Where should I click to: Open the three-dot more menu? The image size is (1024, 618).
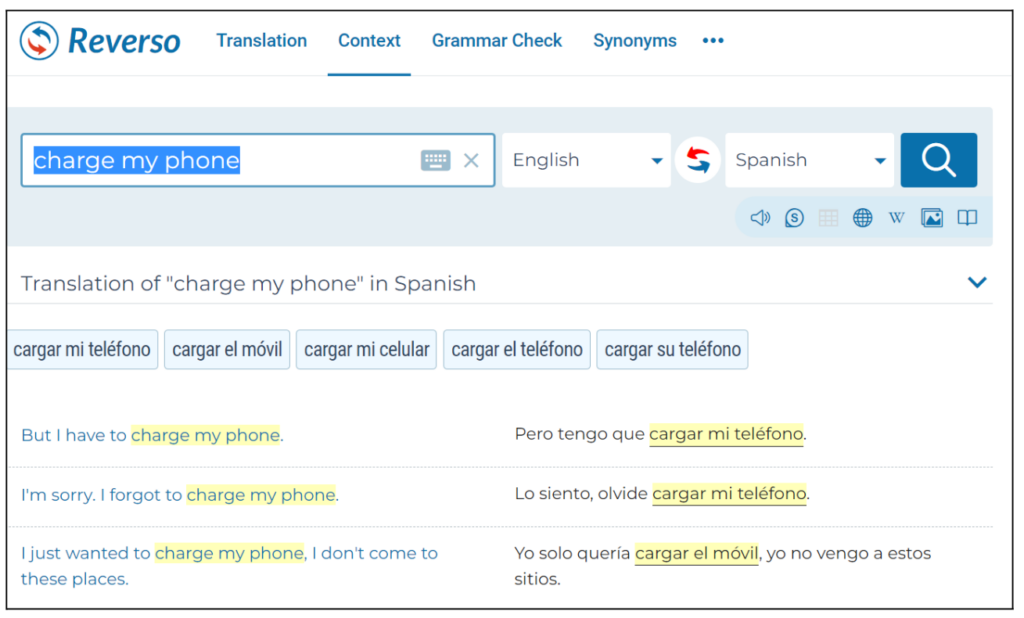712,41
